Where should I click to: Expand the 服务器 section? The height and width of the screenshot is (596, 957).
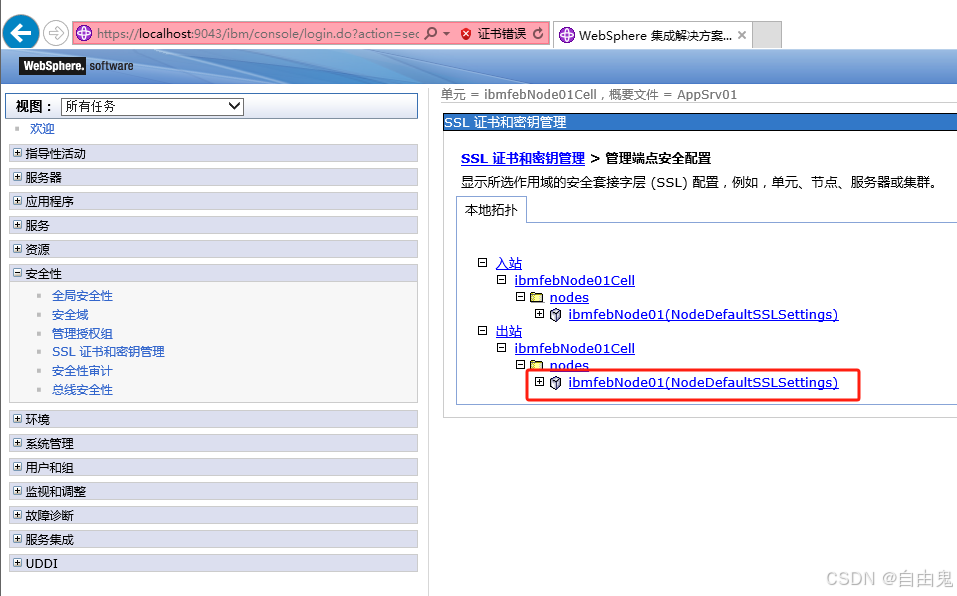[17, 176]
